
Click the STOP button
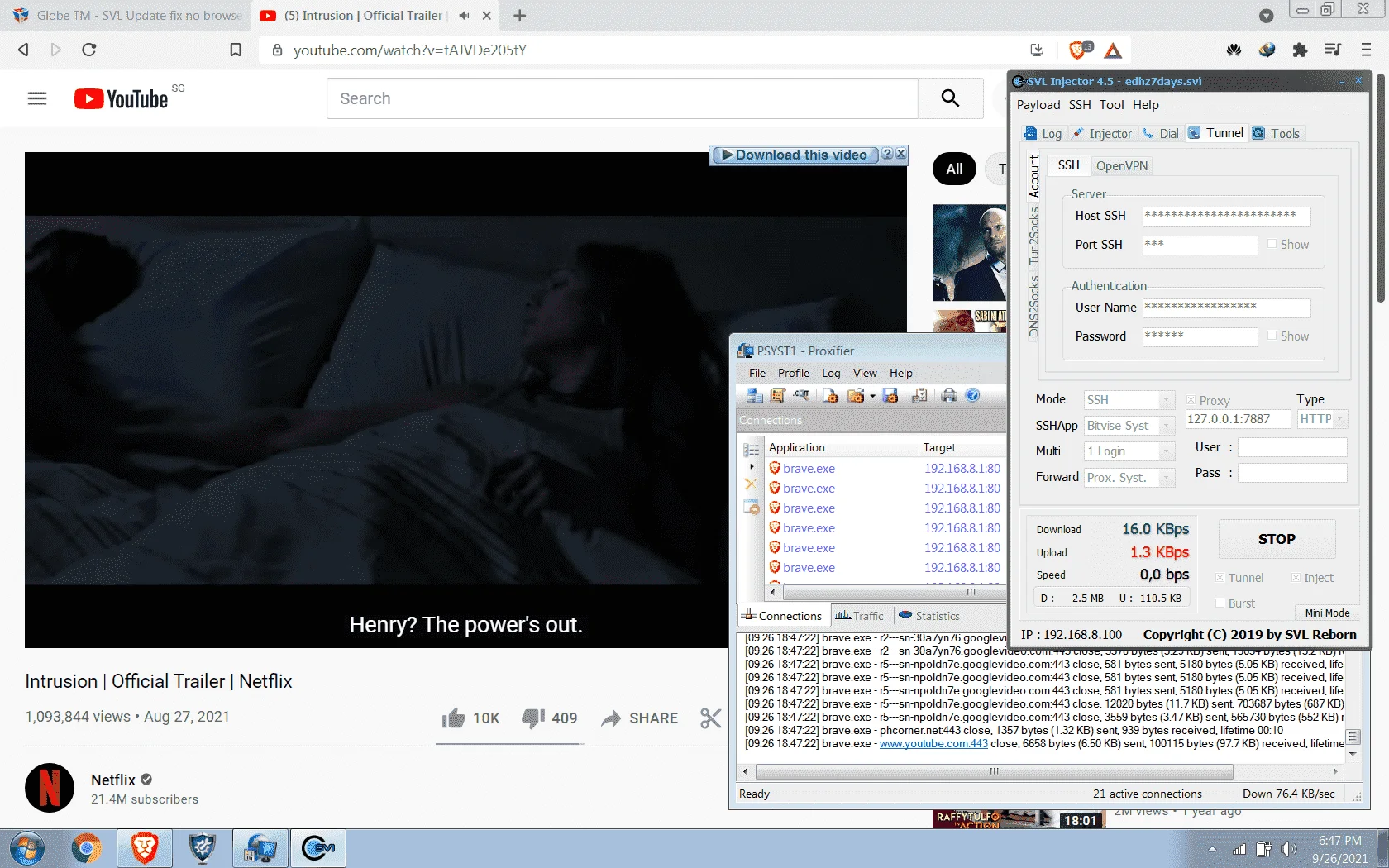pos(1277,539)
